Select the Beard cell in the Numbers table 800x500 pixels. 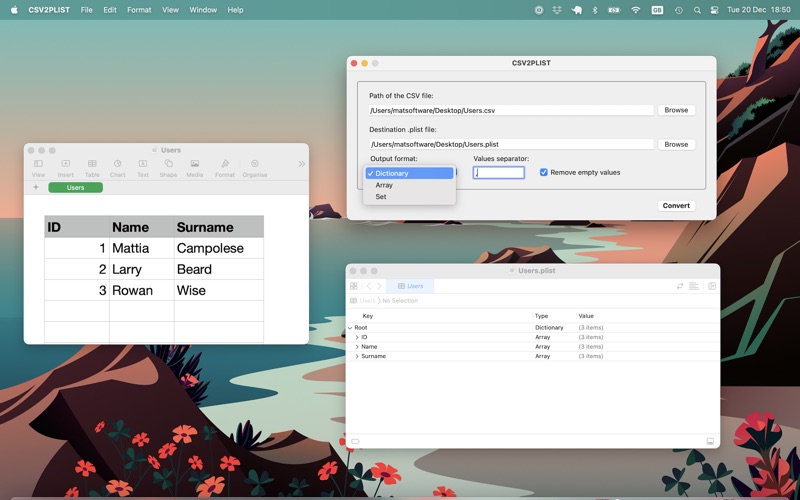pos(219,269)
